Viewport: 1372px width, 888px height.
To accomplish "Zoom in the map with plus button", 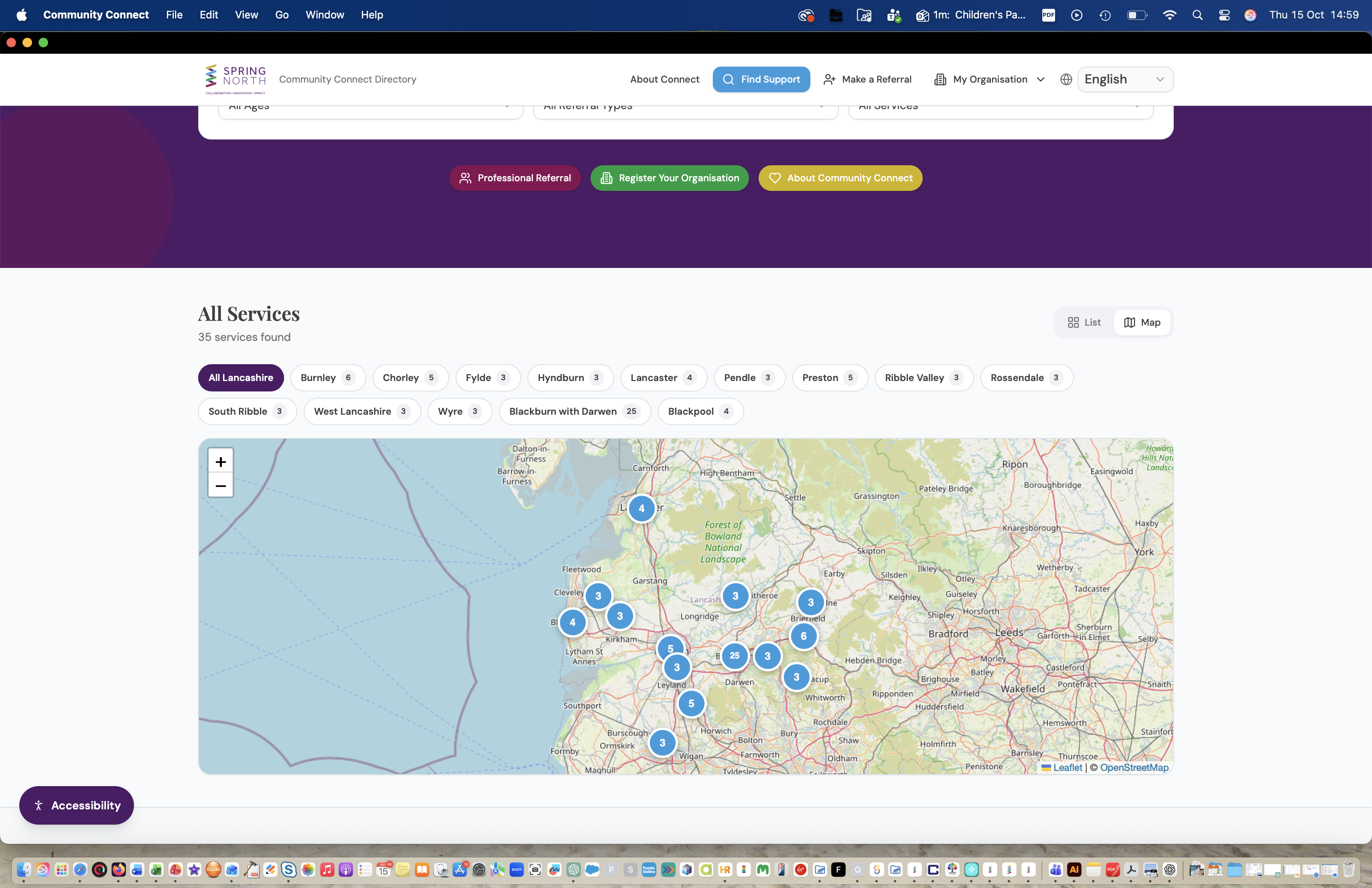I will [x=220, y=462].
